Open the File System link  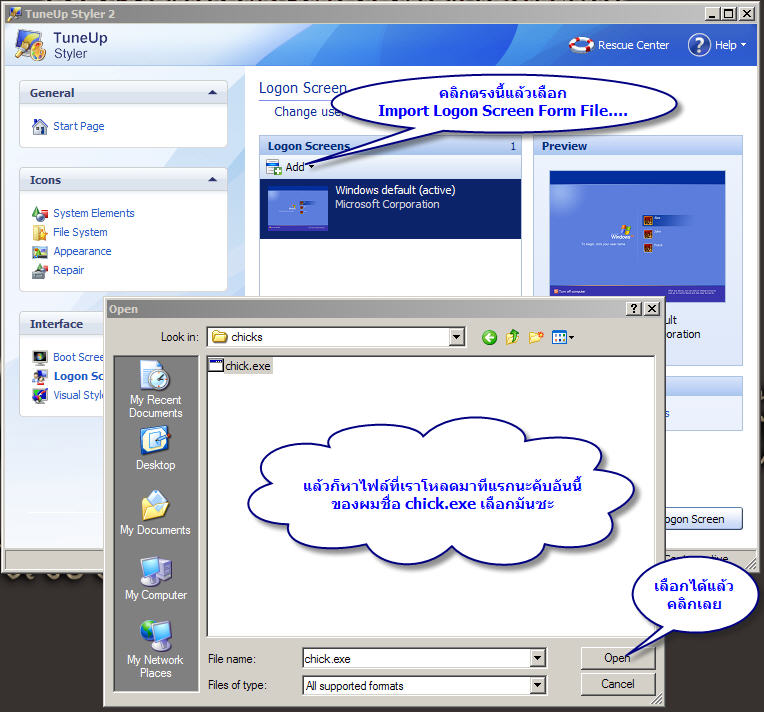(80, 232)
